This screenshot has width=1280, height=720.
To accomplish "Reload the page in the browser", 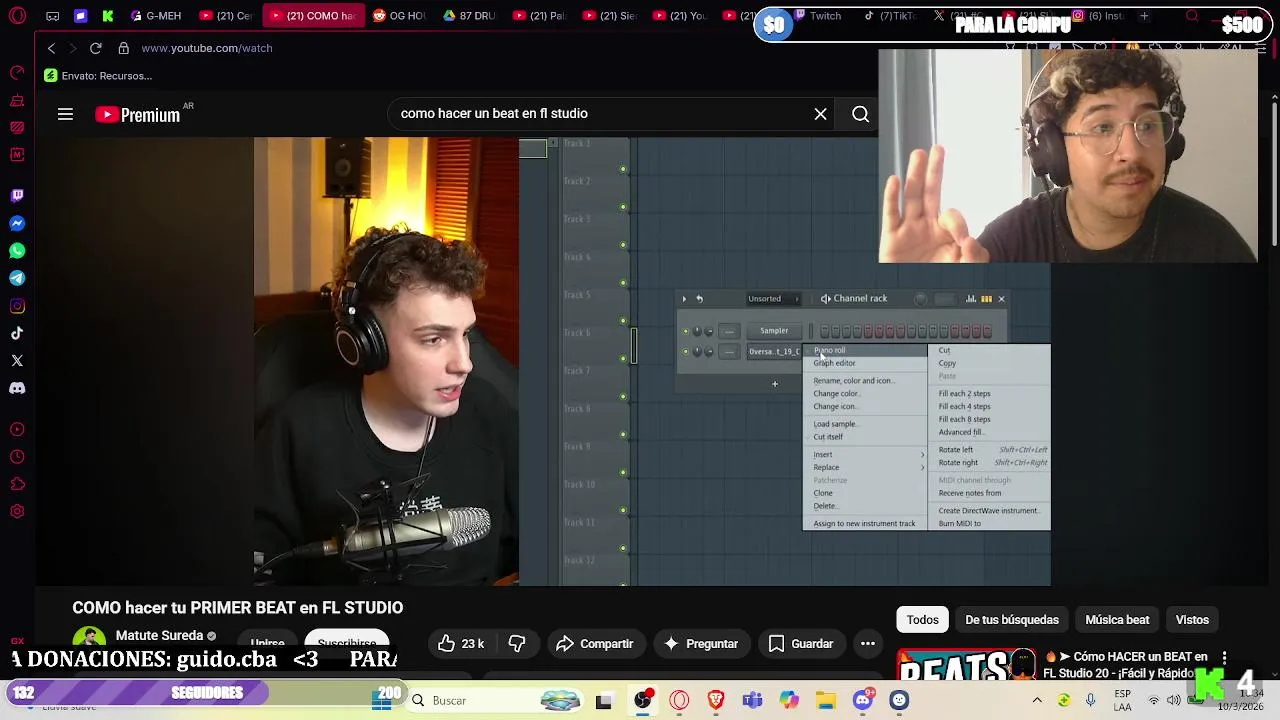I will point(96,48).
